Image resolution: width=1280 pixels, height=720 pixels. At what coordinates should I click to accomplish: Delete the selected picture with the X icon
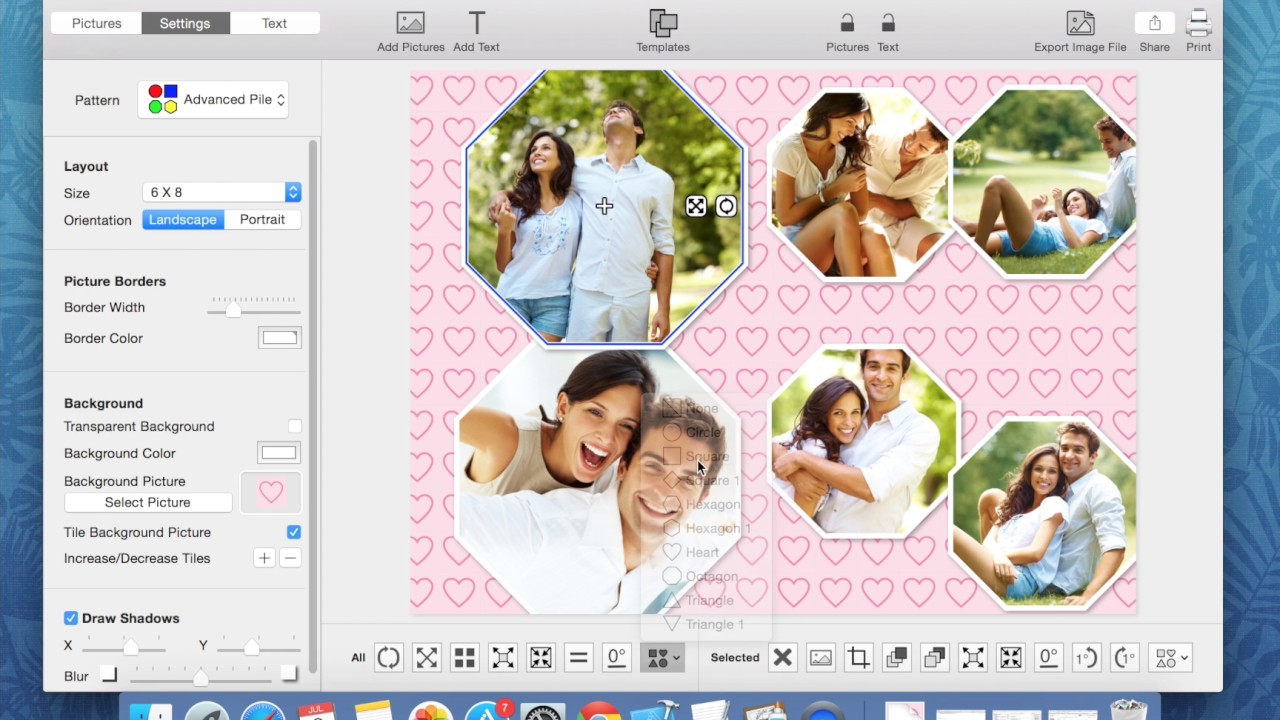click(x=782, y=657)
